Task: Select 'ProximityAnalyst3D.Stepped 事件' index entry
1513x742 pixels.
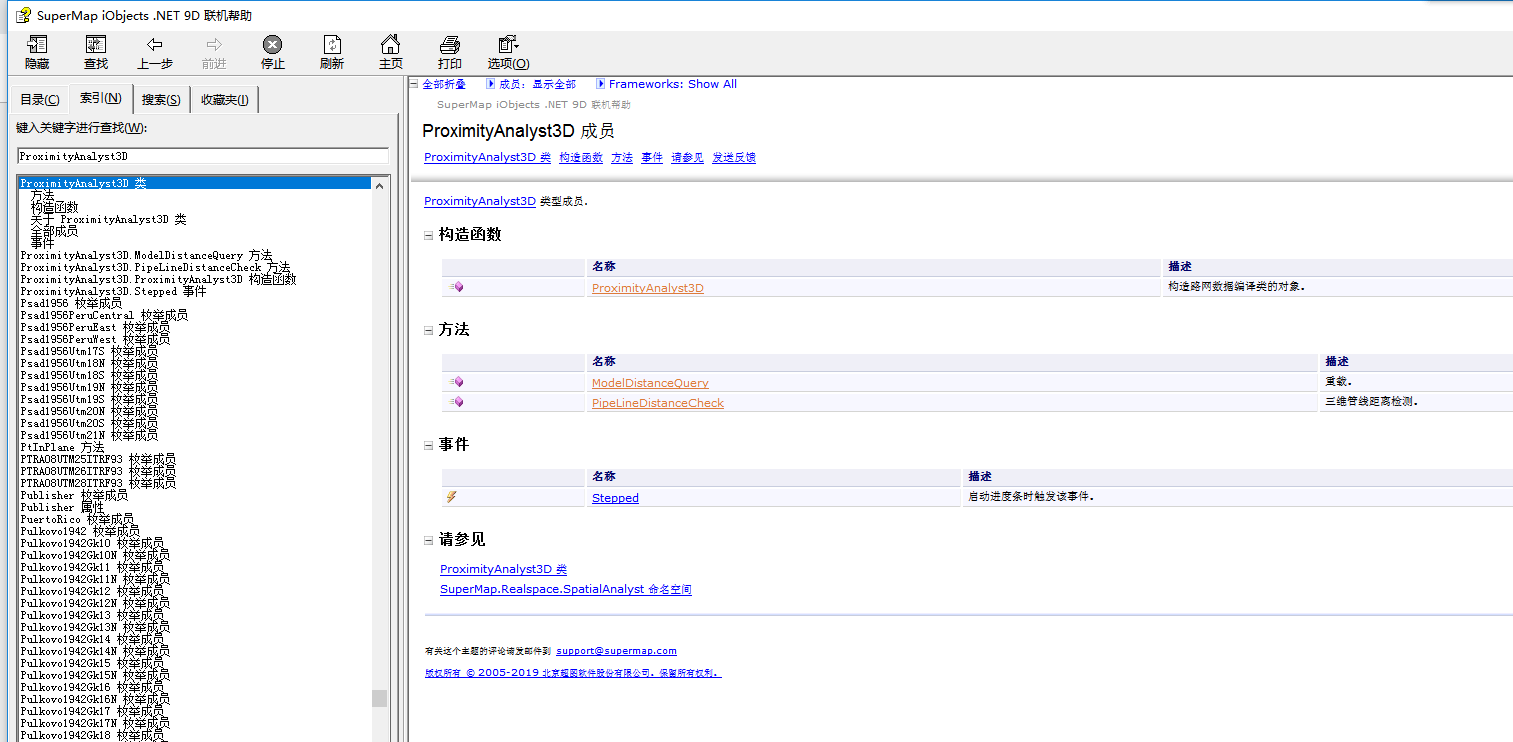Action: pyautogui.click(x=113, y=291)
